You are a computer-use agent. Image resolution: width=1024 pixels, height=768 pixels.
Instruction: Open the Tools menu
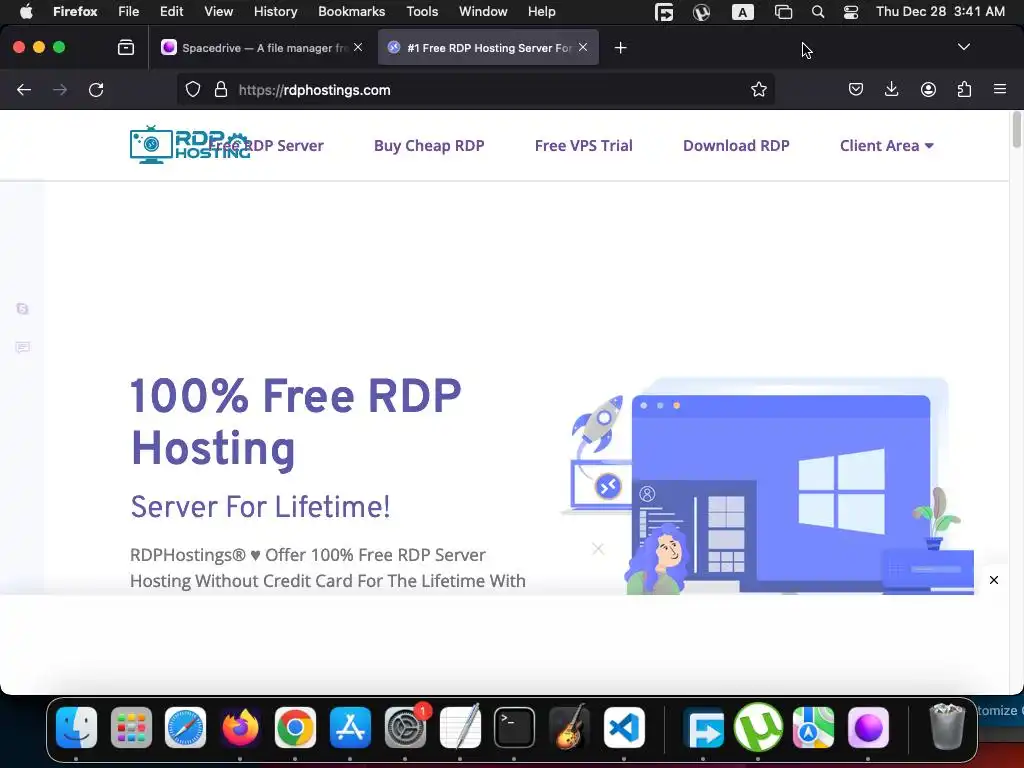[422, 12]
